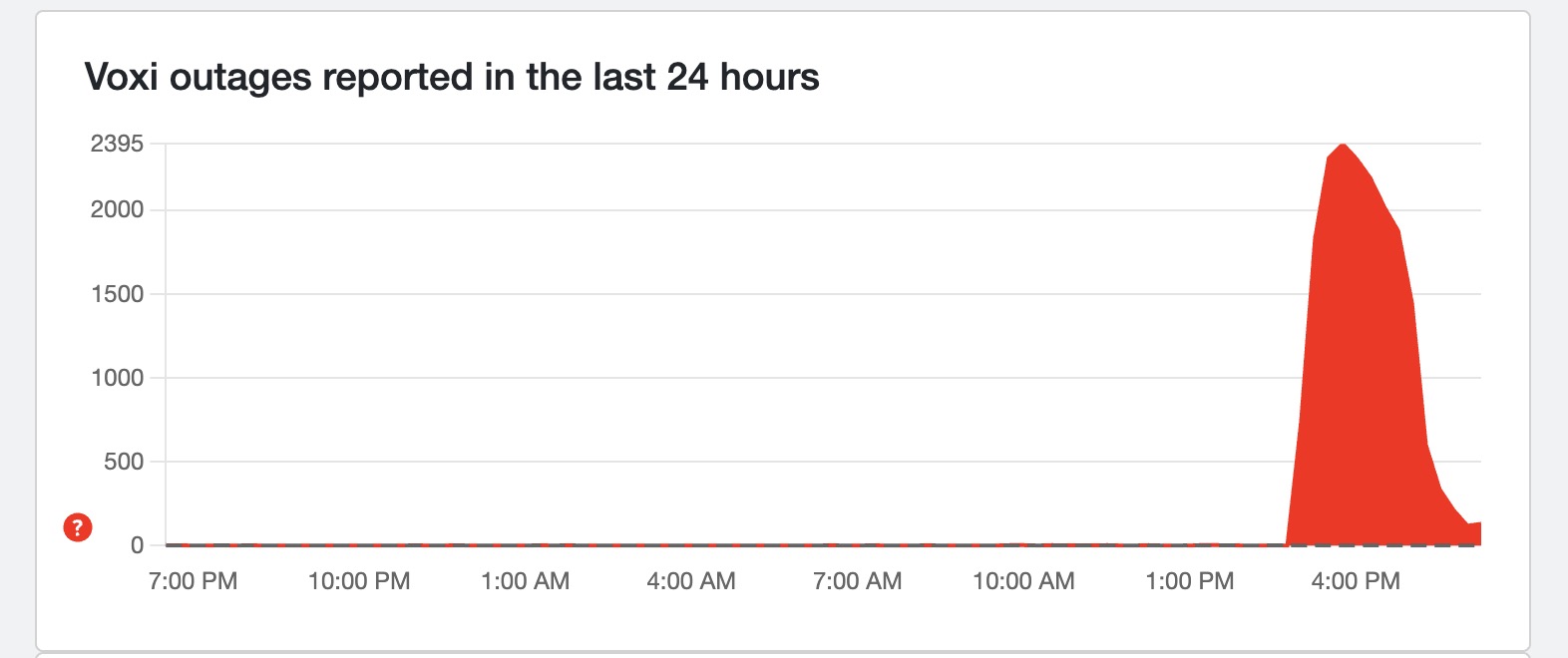The height and width of the screenshot is (658, 1568).
Task: Click the 4:00 AM time label
Action: (x=691, y=581)
